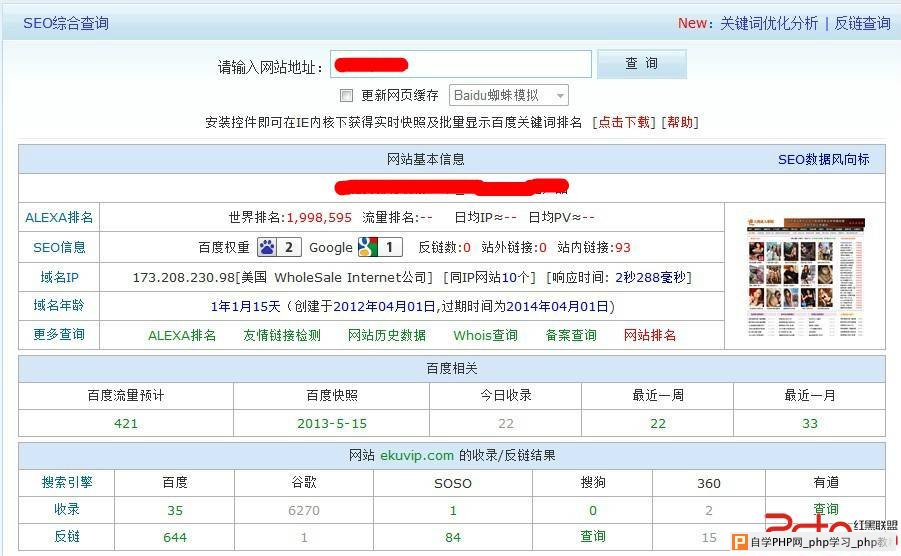Open 网站历史数据 link
Screen dimensions: 901x556
point(387,335)
